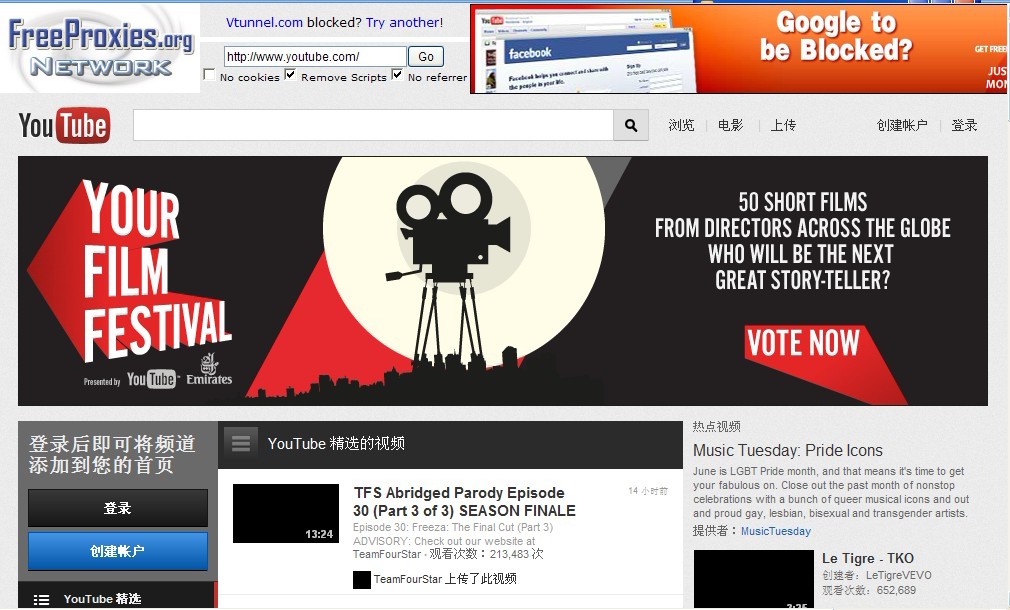Click the magnifier search button
Screen dimensions: 1010x610
(x=631, y=125)
